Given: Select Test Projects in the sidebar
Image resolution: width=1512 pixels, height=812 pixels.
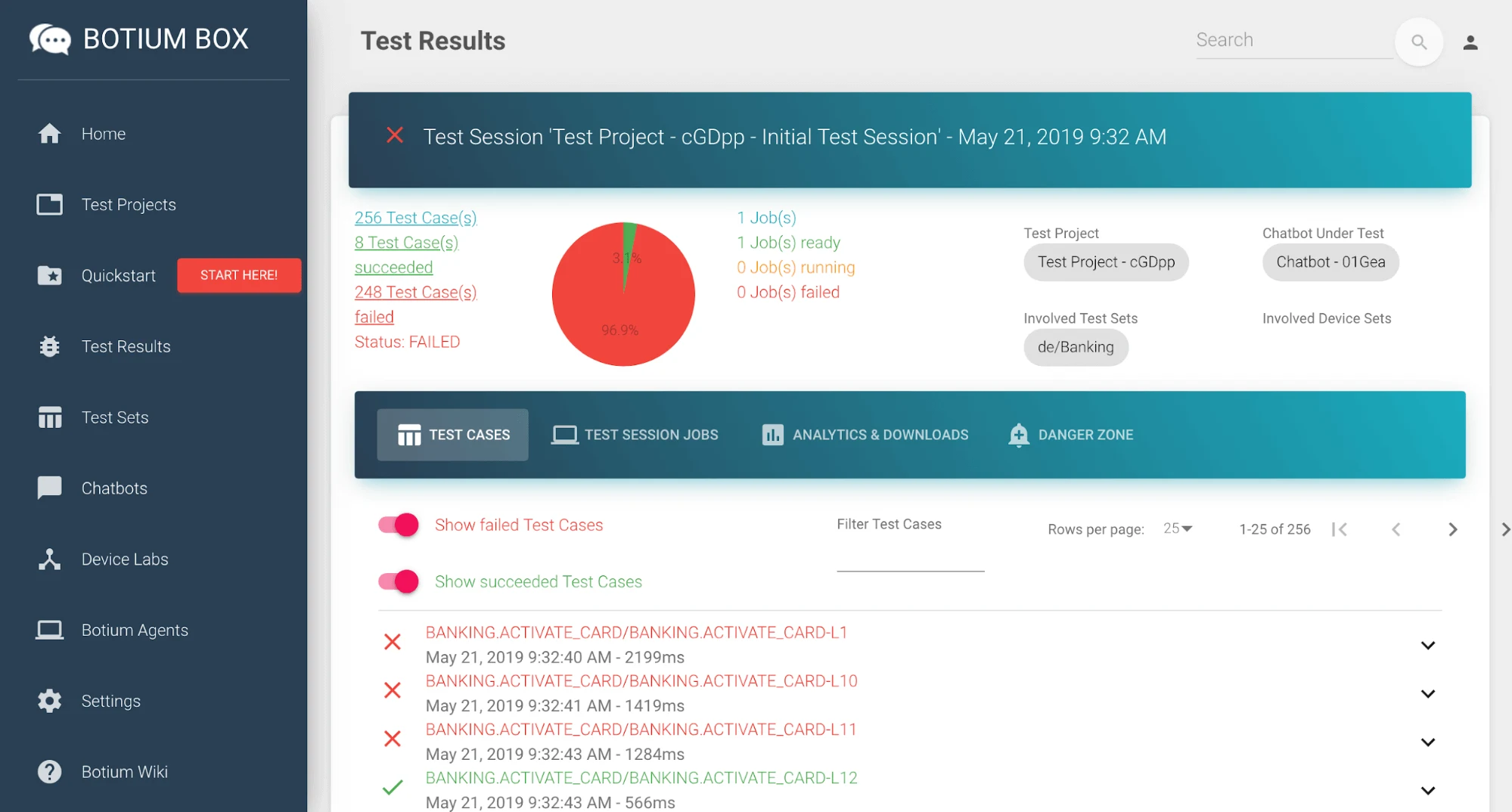Looking at the screenshot, I should 128,204.
